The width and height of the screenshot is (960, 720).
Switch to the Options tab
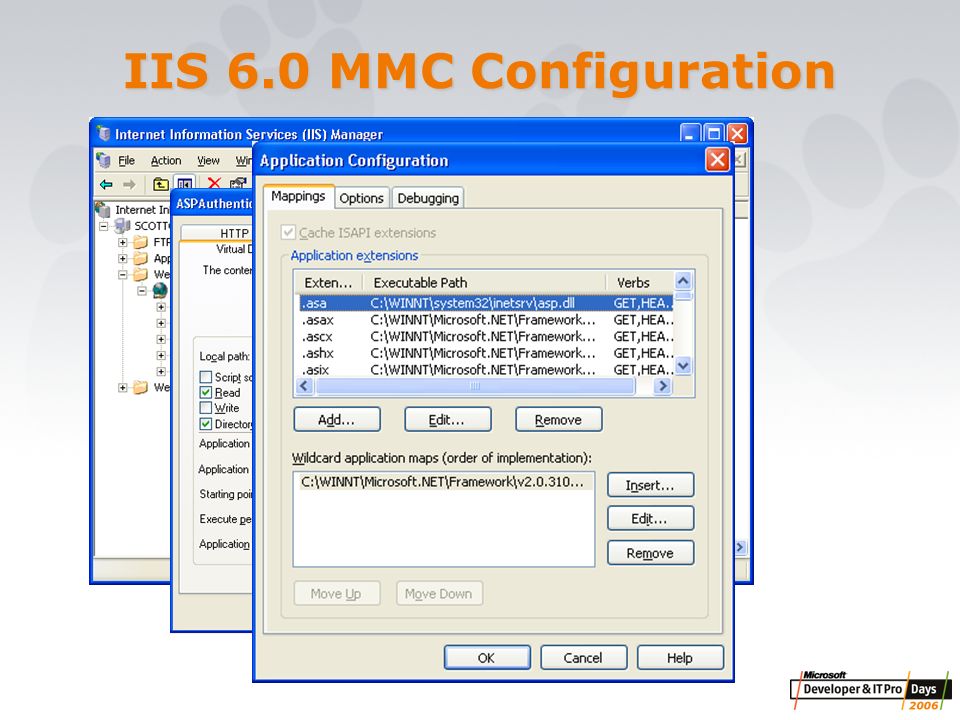[361, 198]
